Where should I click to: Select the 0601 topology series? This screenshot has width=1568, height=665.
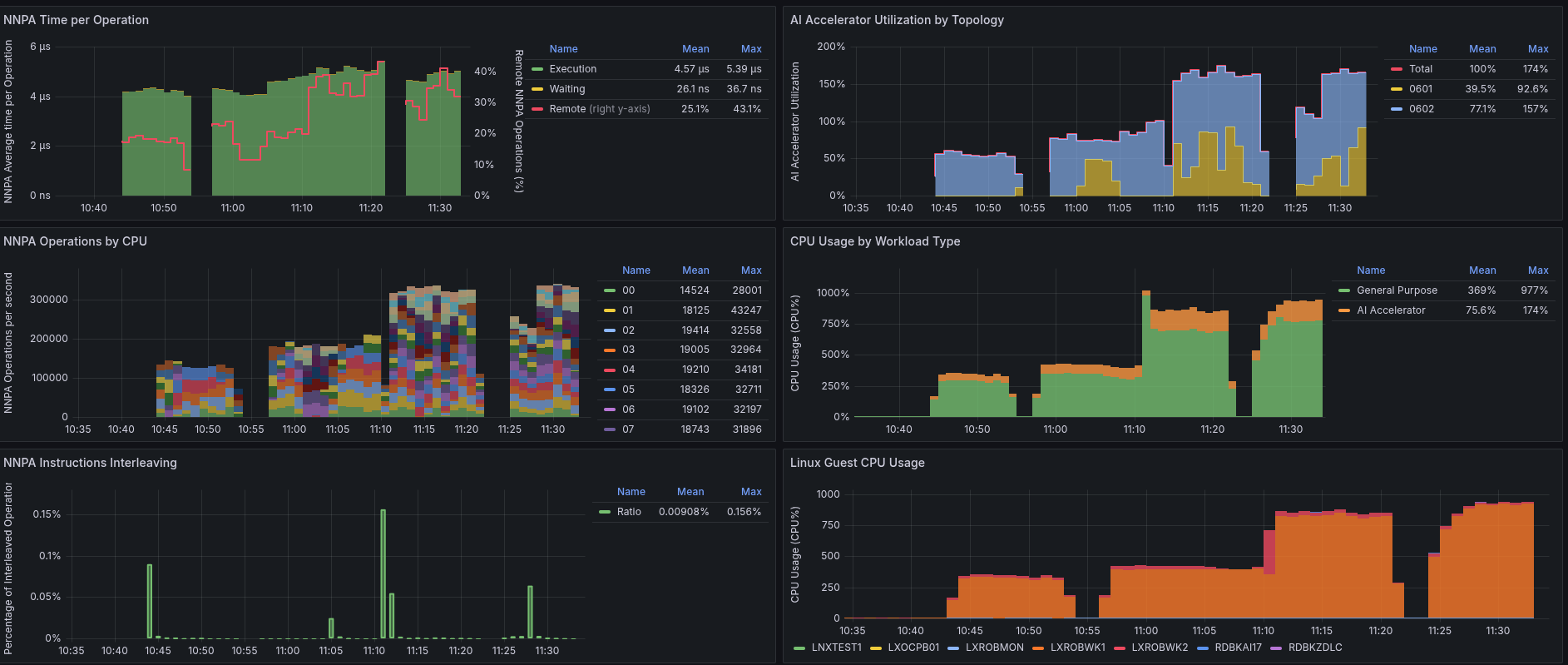coord(1421,89)
